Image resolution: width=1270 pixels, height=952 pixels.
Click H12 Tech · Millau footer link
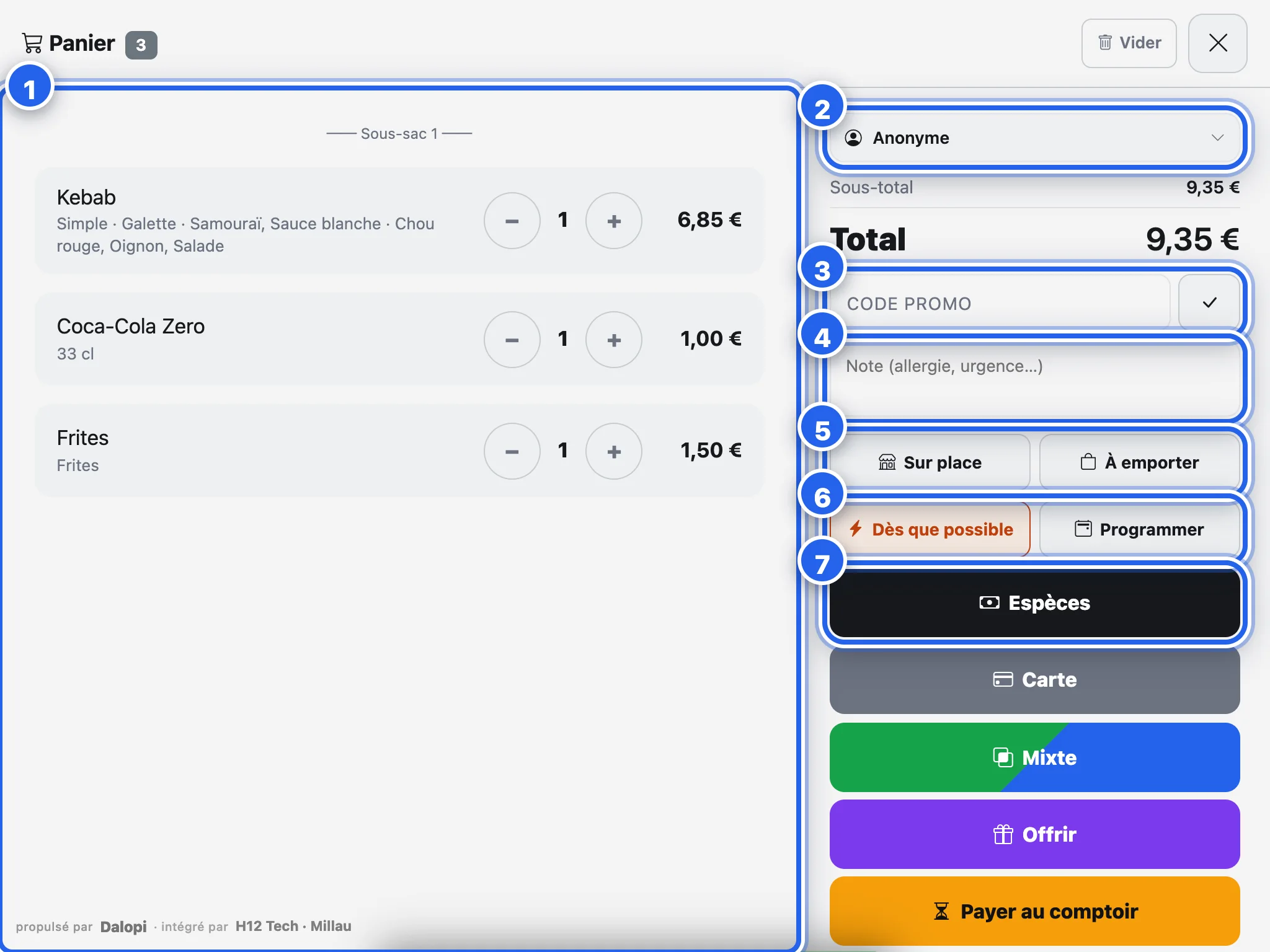(x=293, y=926)
